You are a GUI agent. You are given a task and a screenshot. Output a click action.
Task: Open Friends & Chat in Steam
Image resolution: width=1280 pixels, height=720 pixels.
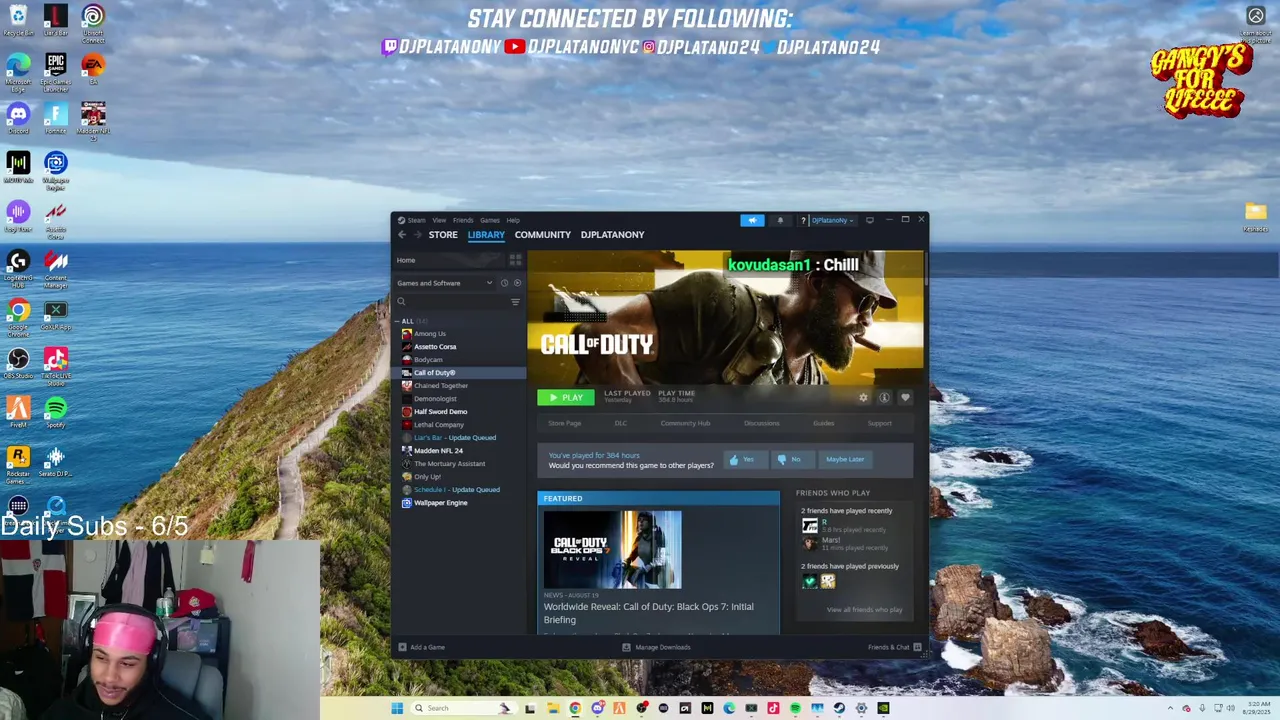pyautogui.click(x=893, y=648)
